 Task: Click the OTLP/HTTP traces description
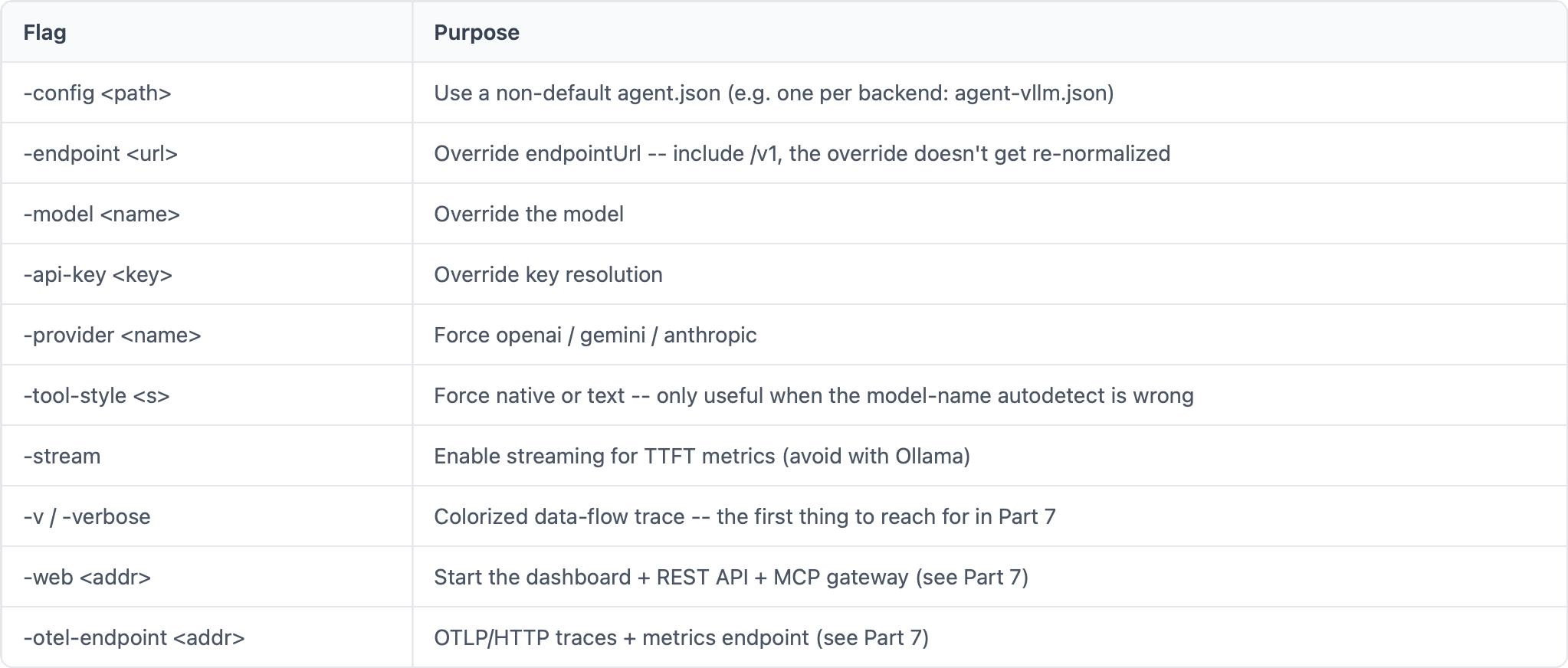[x=681, y=637]
